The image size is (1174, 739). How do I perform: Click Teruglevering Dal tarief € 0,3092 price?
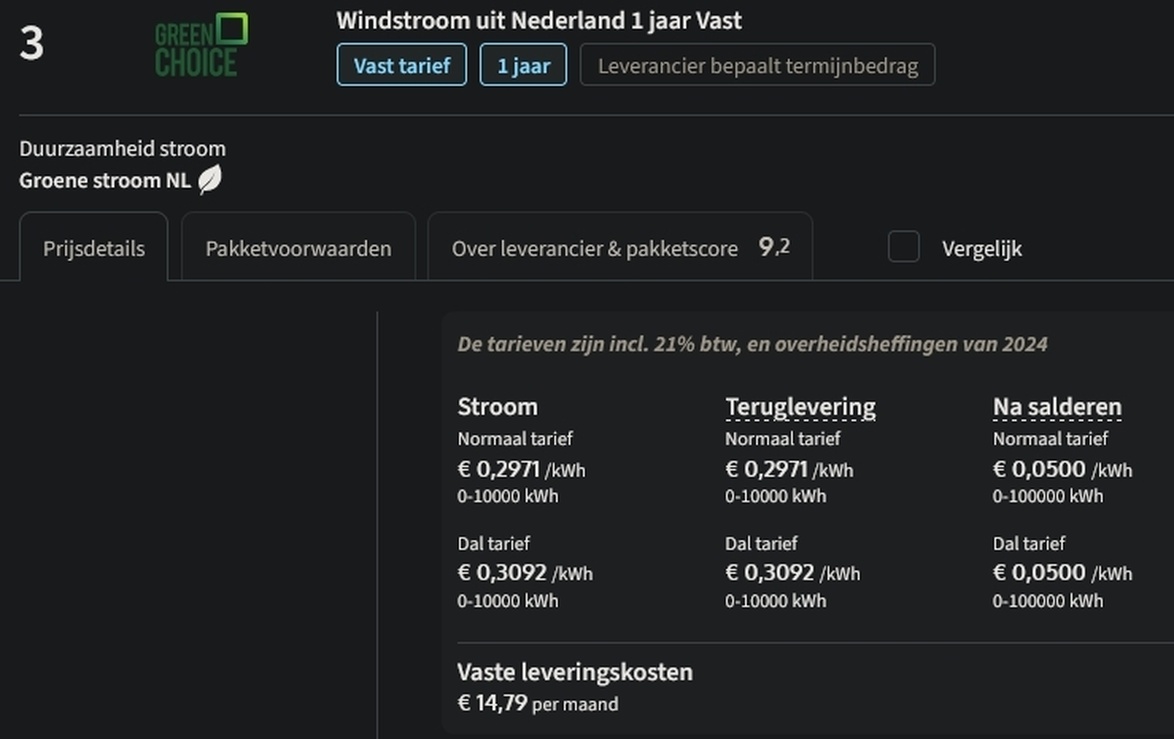pyautogui.click(x=792, y=573)
